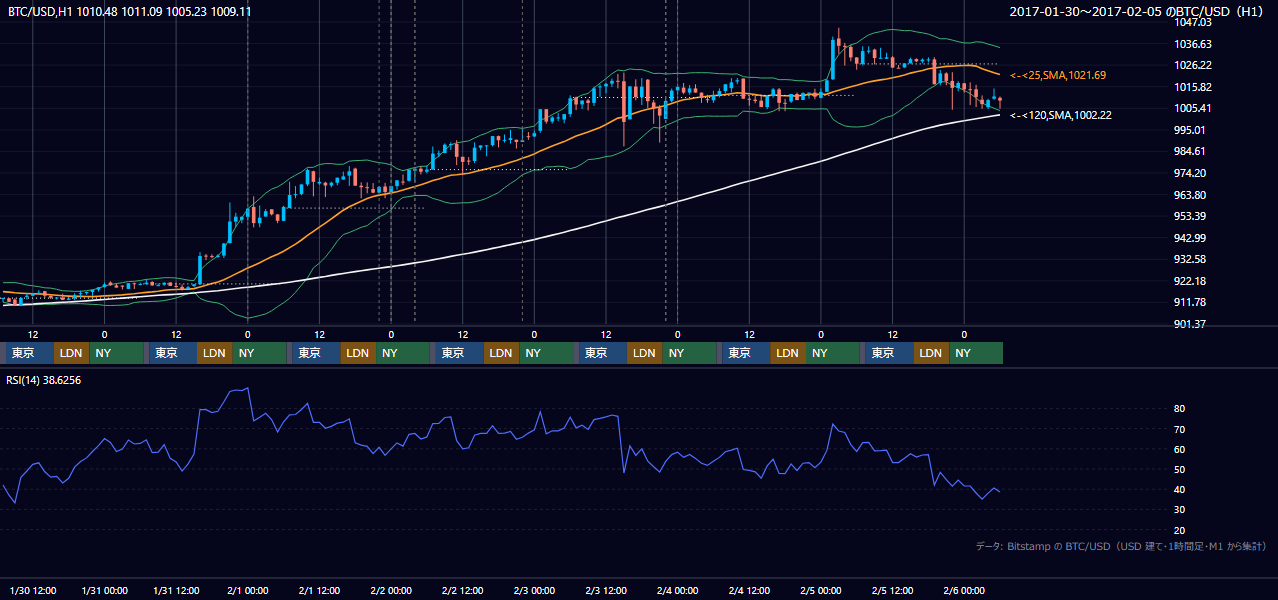Click the 2/2 00:00 date label
Screen dimensions: 1278x600
pos(391,591)
